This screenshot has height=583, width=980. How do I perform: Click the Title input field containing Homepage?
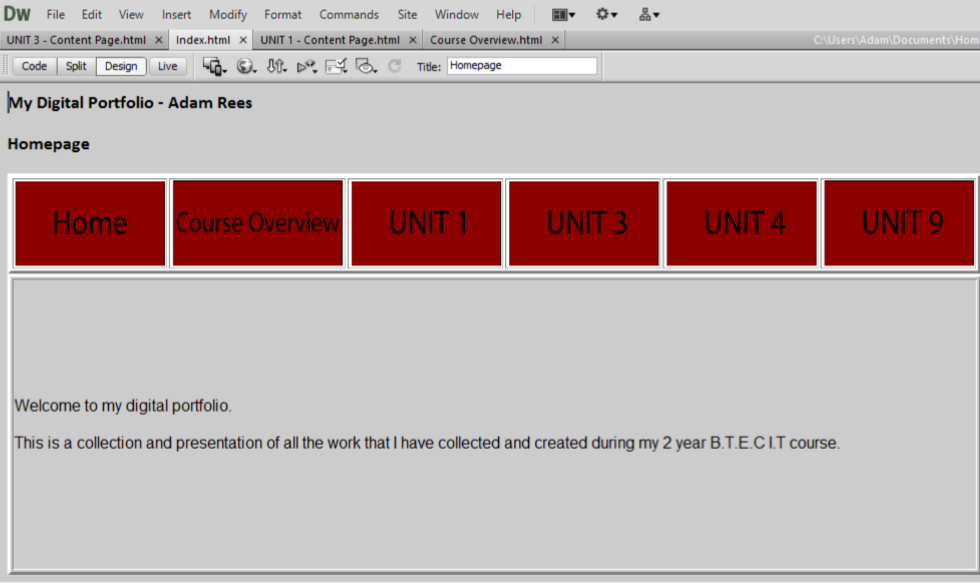[x=522, y=66]
